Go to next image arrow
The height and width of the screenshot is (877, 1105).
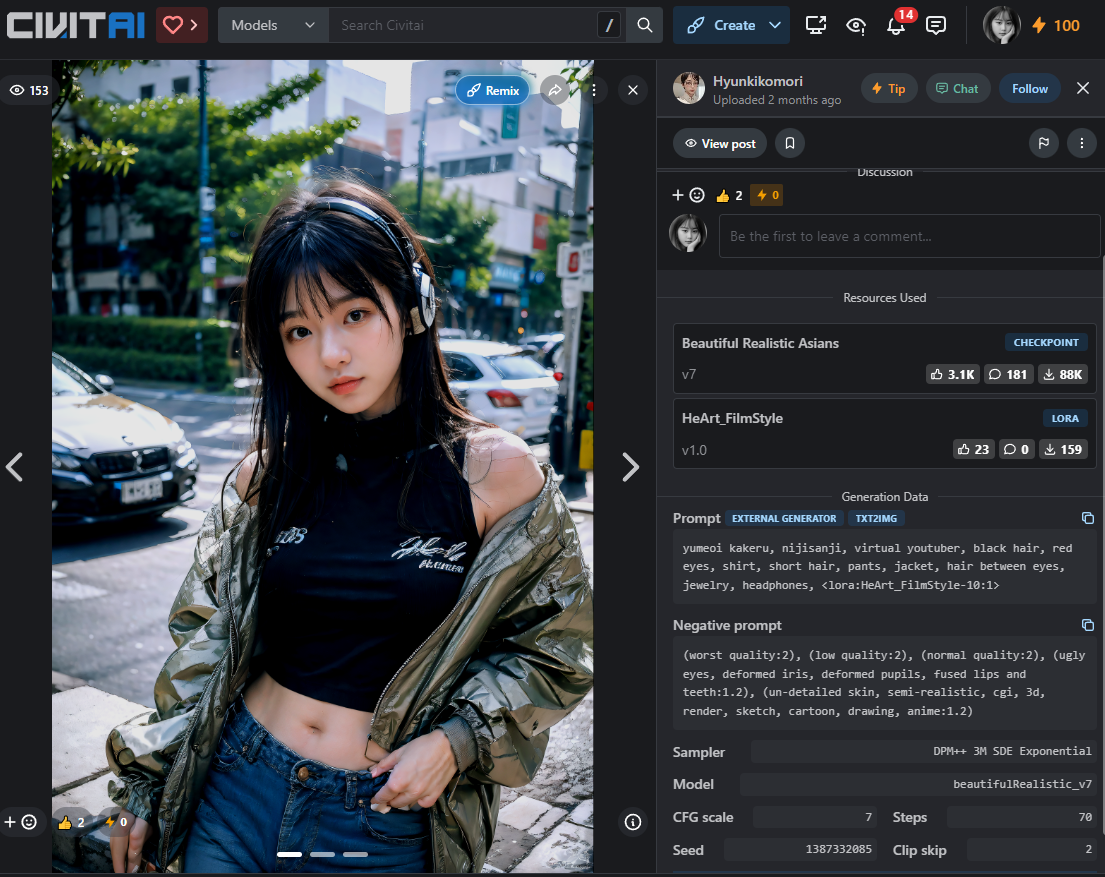coord(631,467)
